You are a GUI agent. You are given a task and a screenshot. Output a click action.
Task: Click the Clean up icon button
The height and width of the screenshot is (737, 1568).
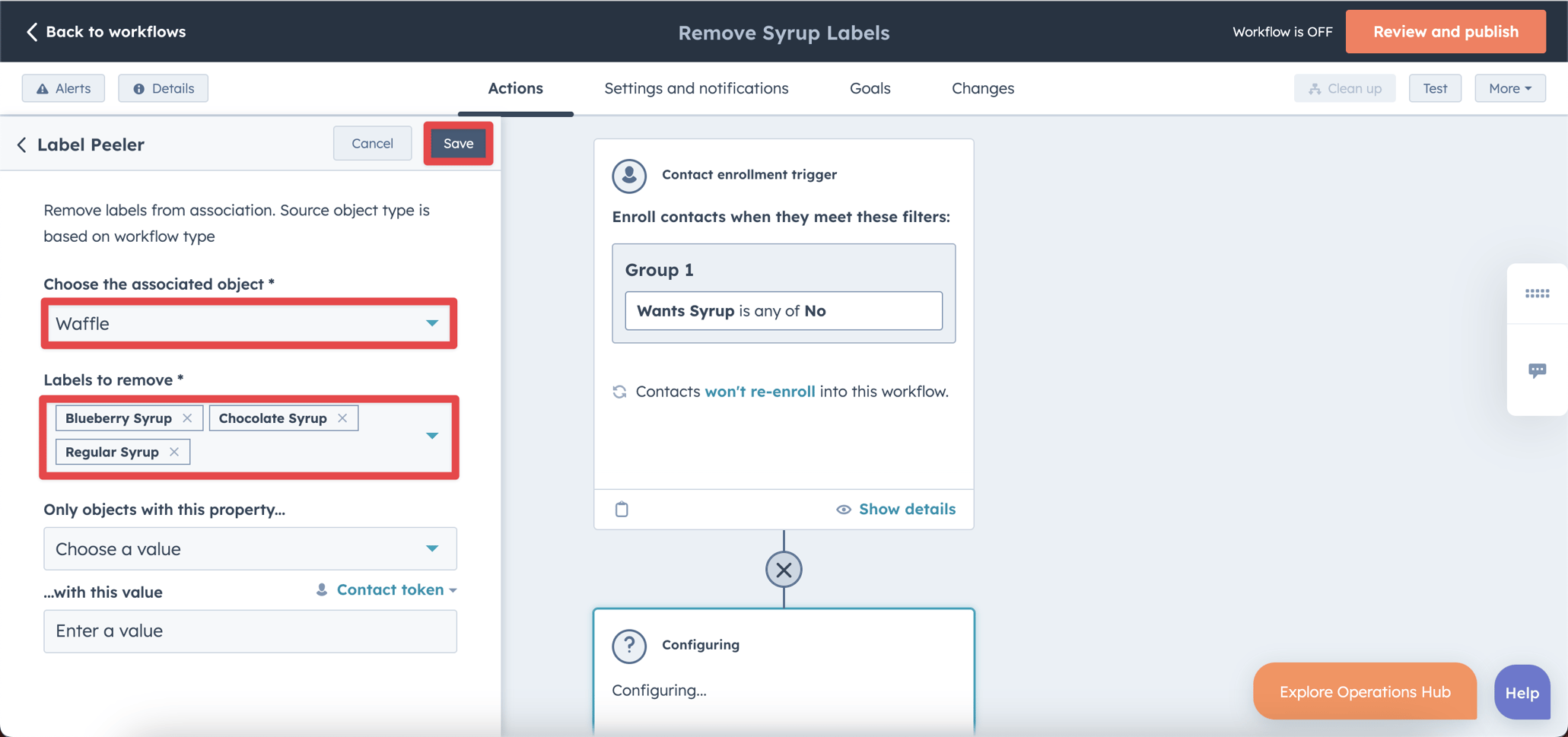(x=1315, y=88)
